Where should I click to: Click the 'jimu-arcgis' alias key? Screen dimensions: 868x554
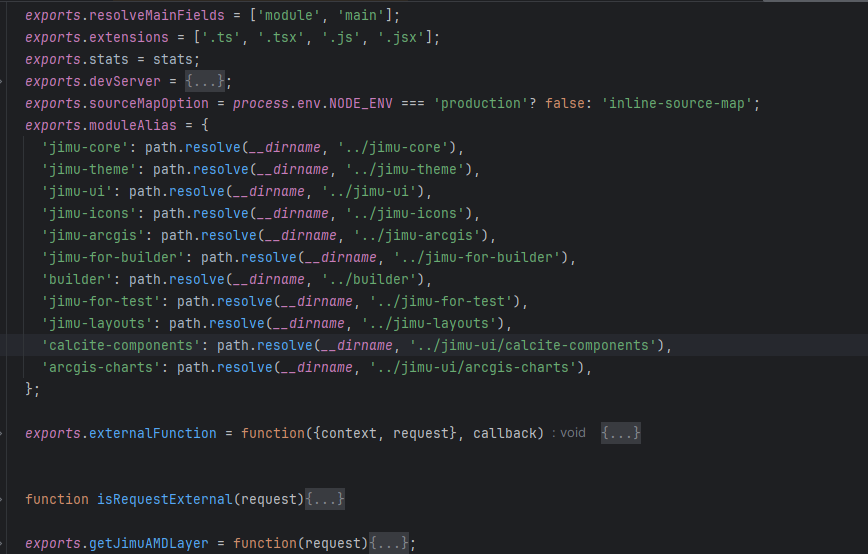click(96, 235)
